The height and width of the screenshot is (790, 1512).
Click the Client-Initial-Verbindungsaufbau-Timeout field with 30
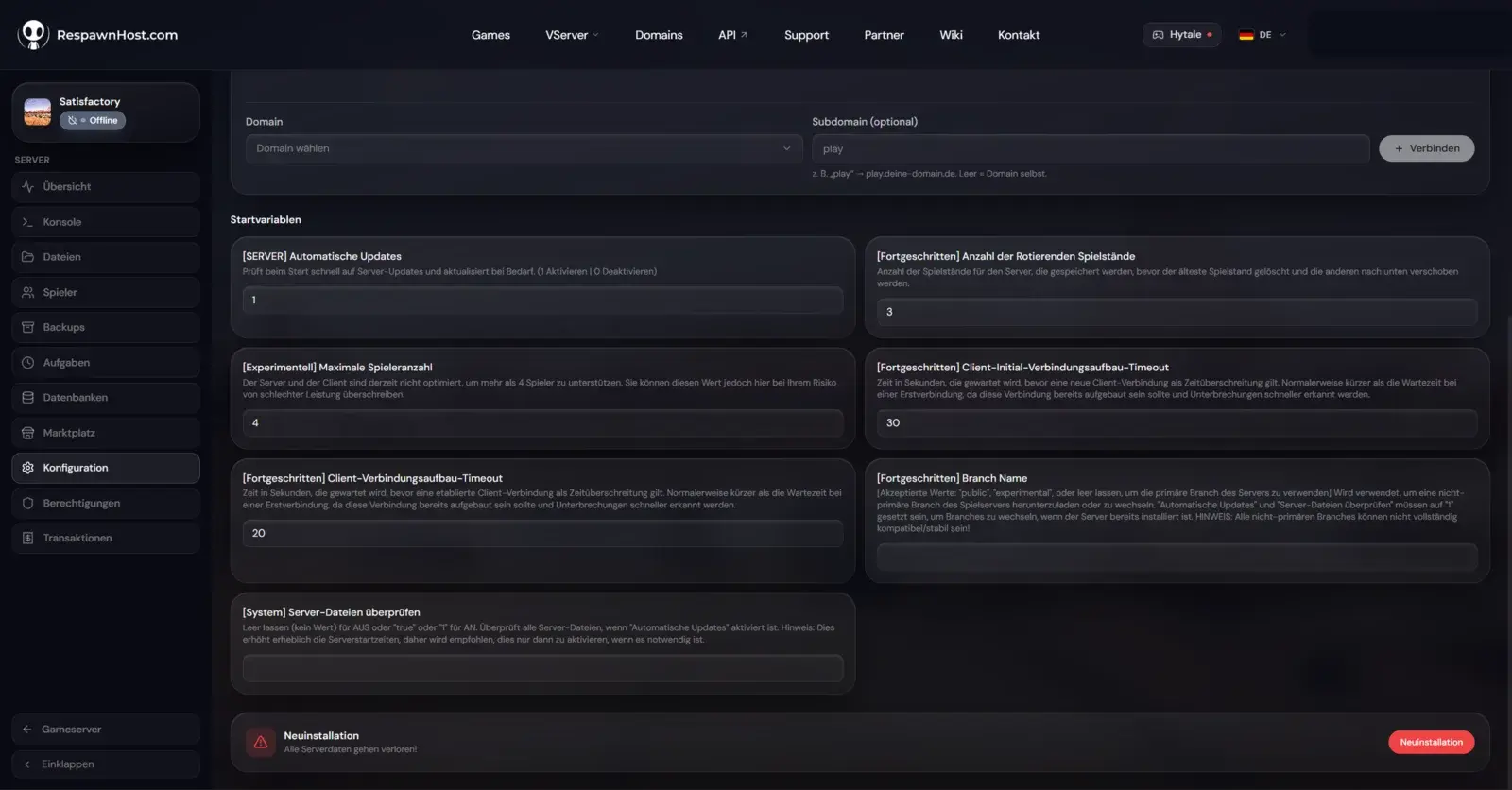pos(1177,422)
